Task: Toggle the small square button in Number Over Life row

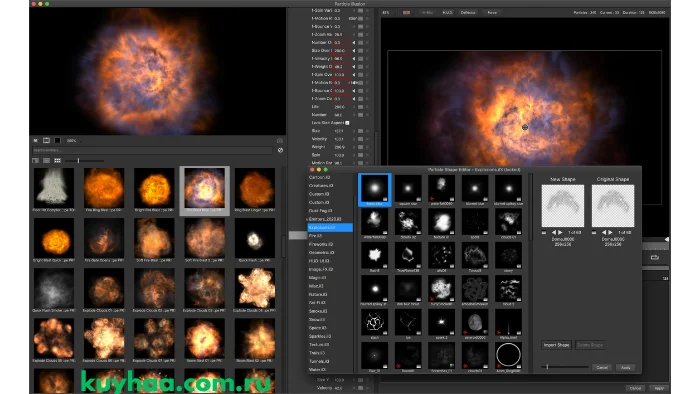Action: click(x=361, y=43)
